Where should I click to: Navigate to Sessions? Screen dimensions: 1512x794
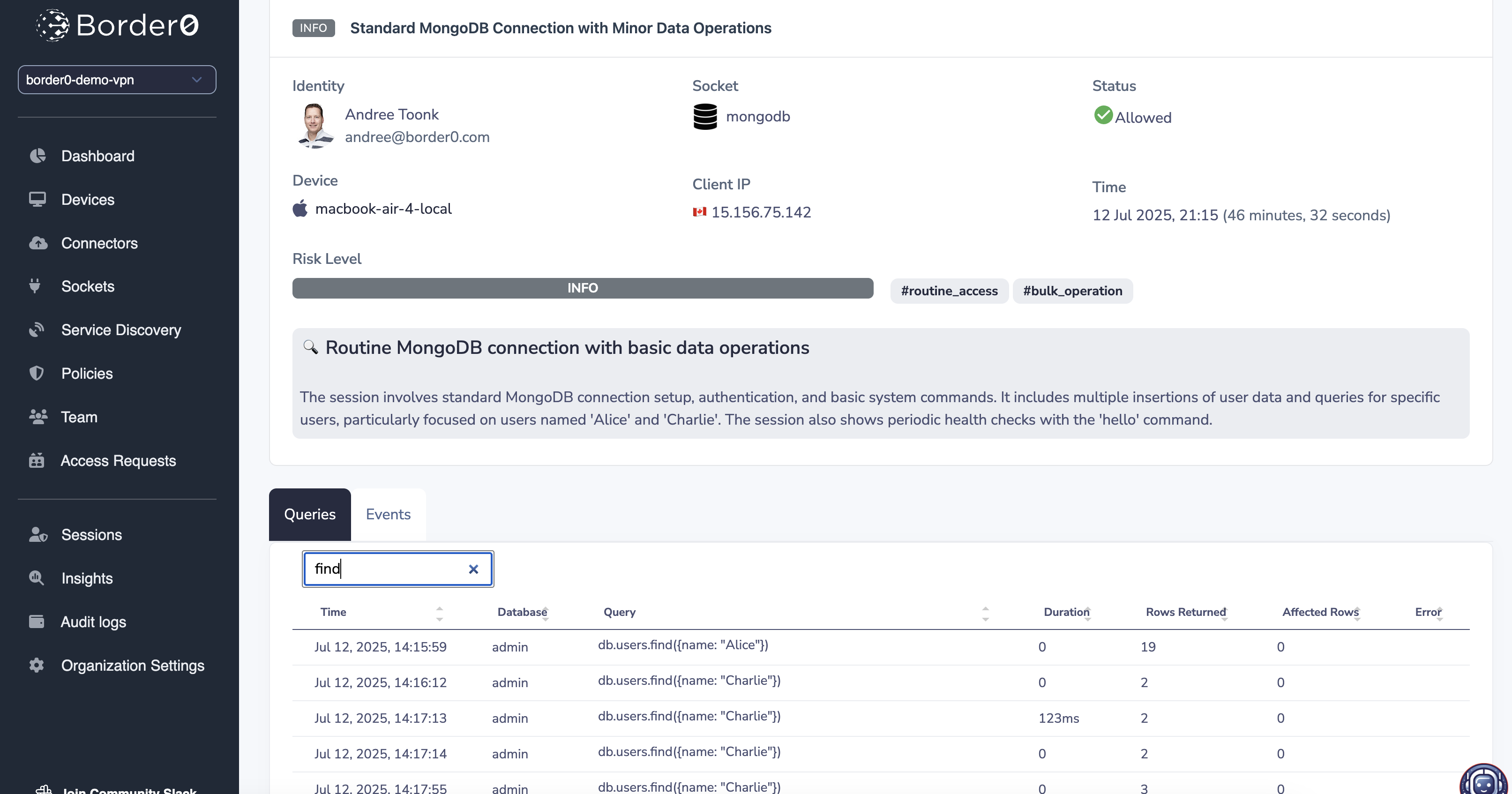click(91, 535)
